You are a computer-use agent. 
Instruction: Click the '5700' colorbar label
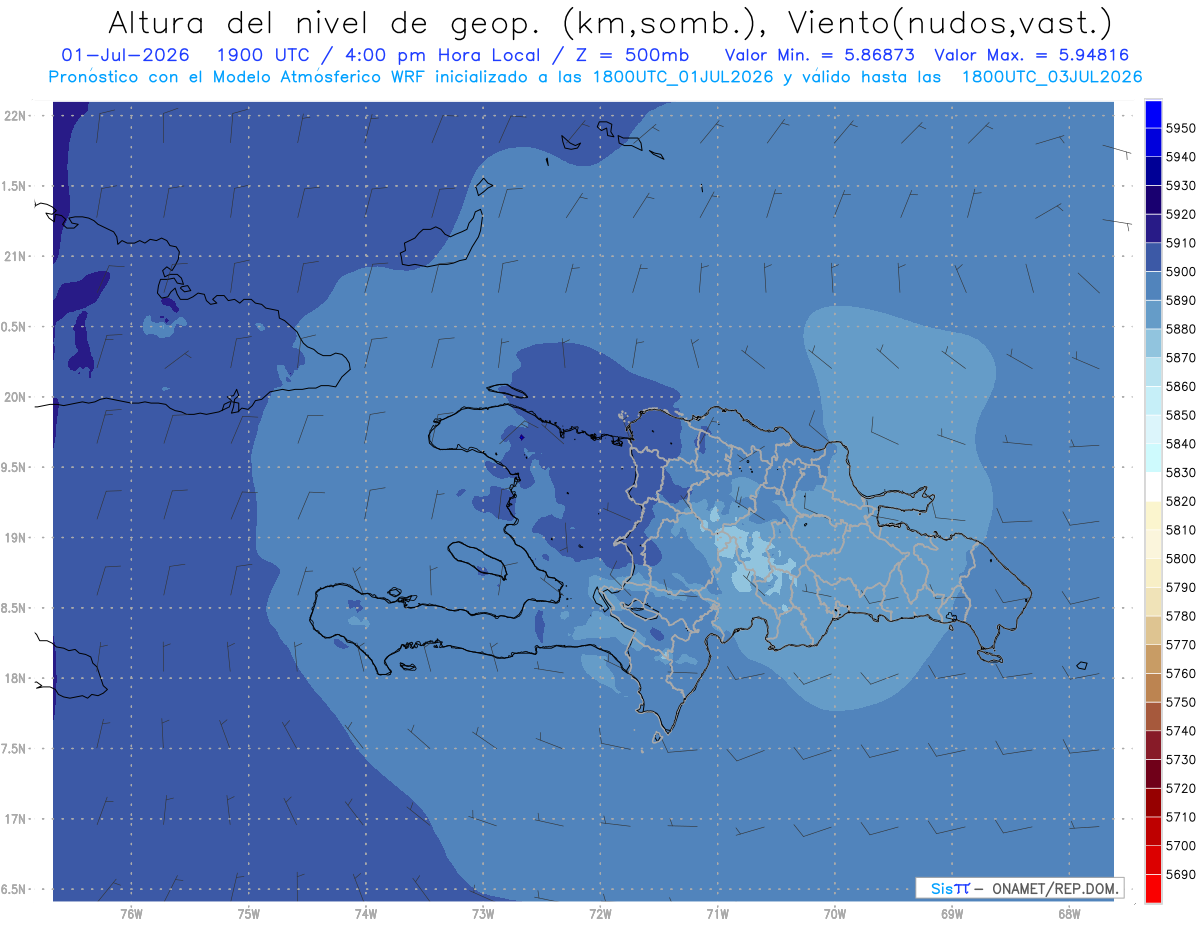(x=1180, y=845)
